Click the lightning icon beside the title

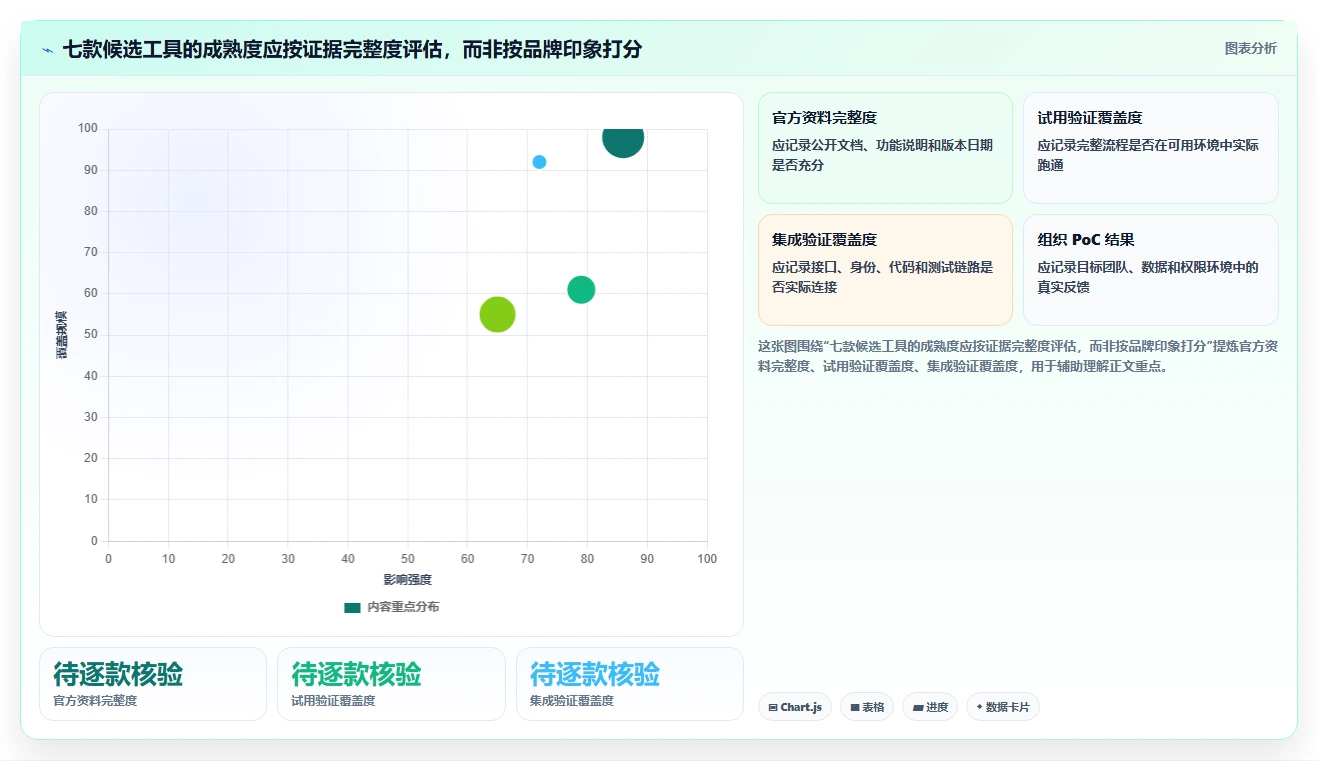tap(48, 49)
